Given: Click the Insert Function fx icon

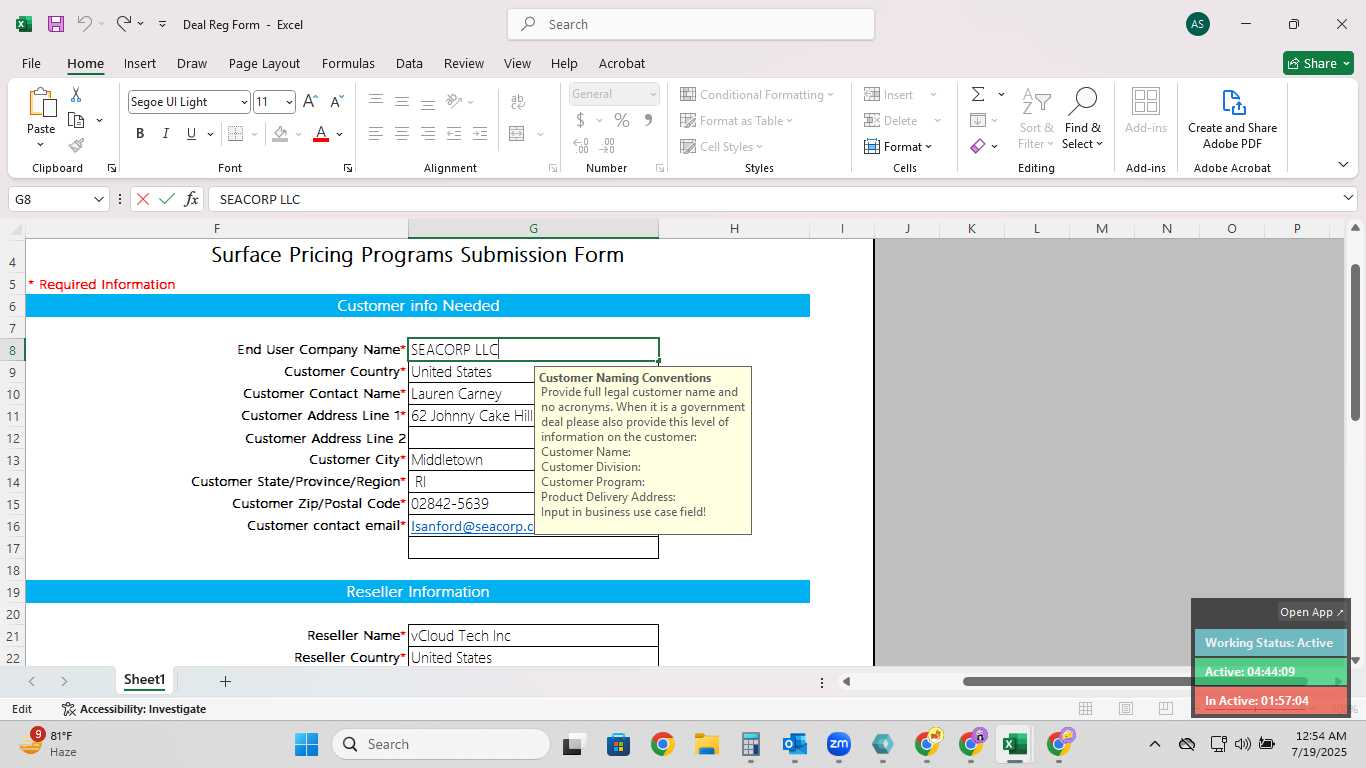Looking at the screenshot, I should tap(191, 199).
